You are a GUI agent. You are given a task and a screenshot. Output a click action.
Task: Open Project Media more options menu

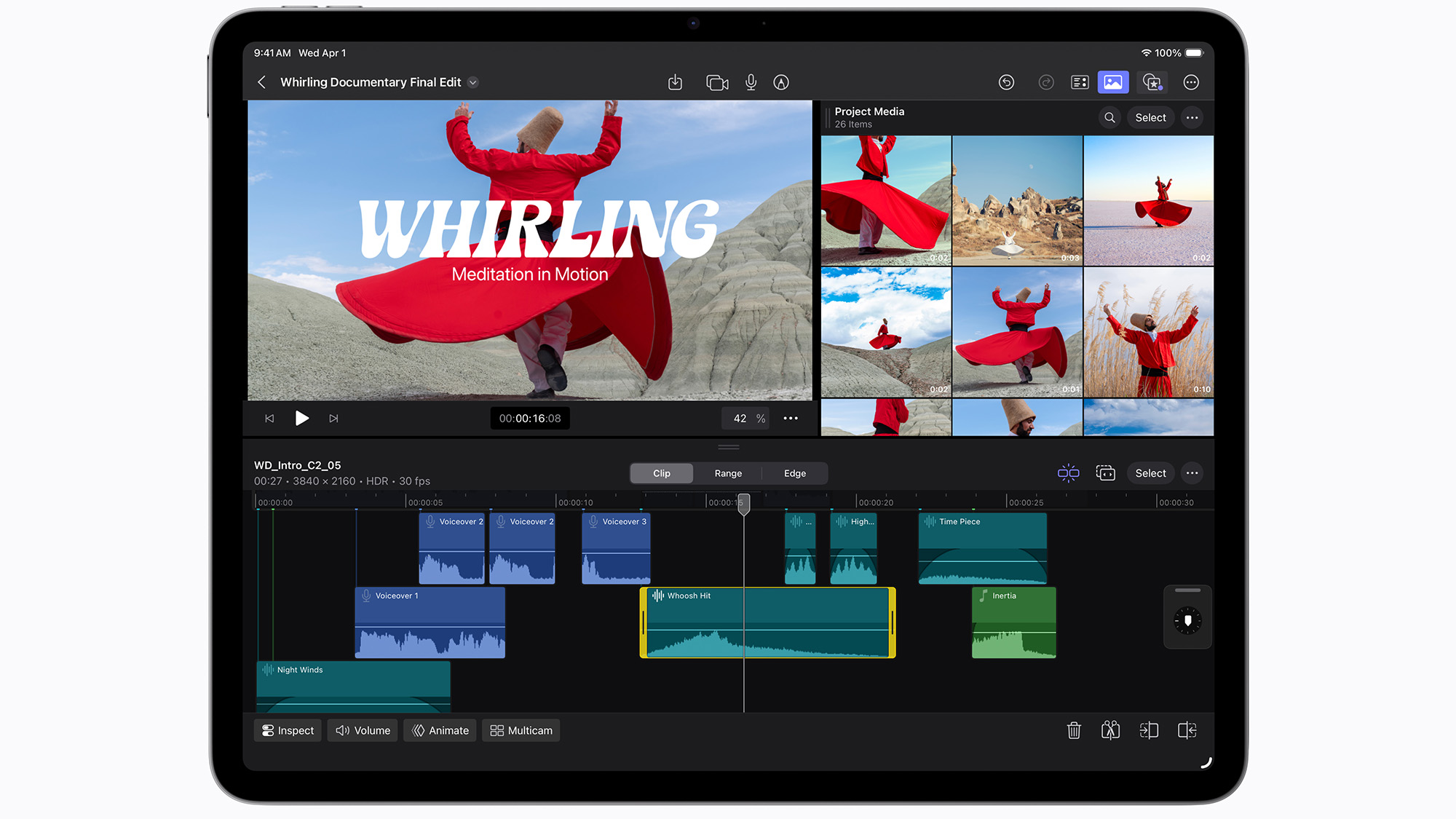click(x=1192, y=117)
